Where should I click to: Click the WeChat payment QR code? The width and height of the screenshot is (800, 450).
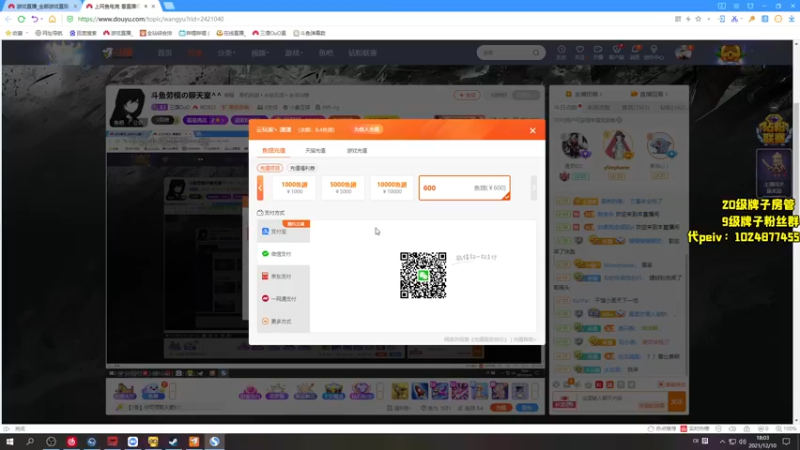tap(423, 275)
